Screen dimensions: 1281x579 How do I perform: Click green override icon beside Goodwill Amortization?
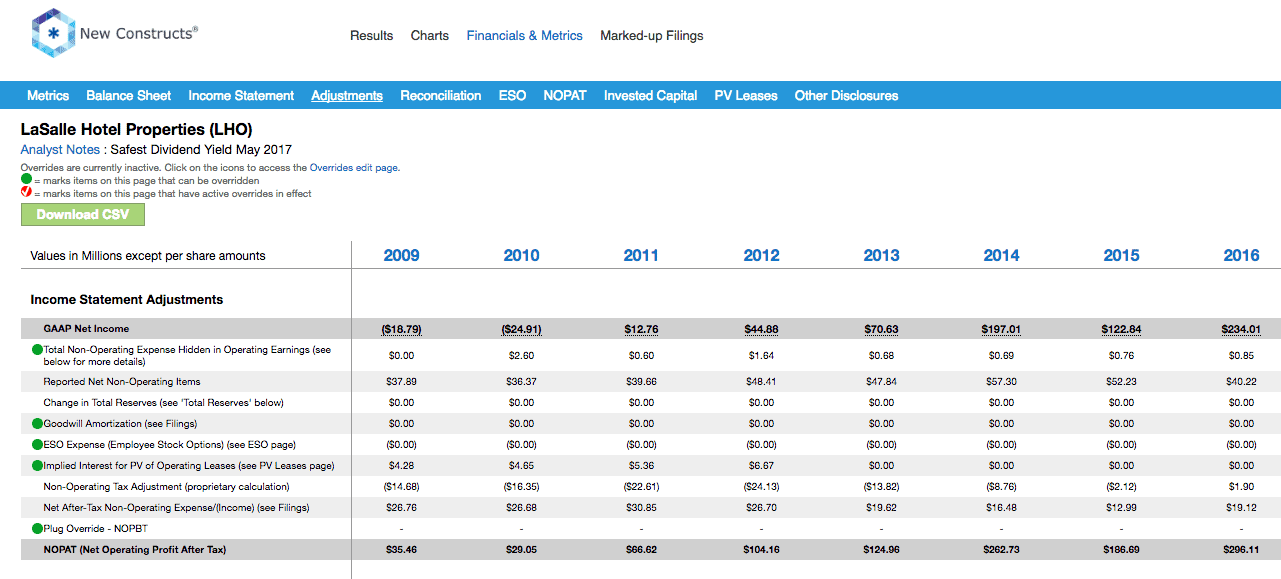(37, 423)
